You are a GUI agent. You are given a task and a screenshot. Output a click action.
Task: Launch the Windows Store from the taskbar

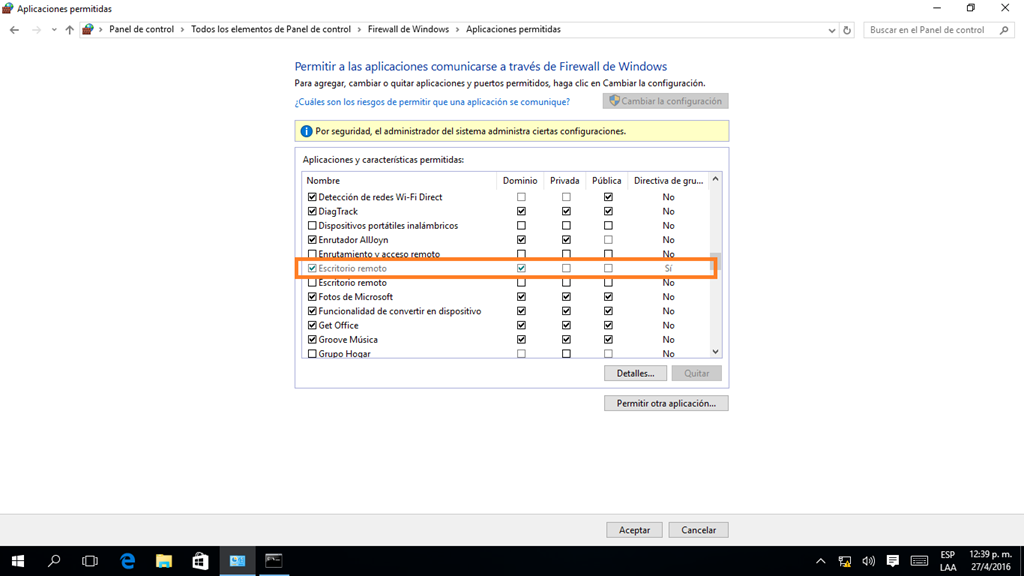(x=199, y=560)
